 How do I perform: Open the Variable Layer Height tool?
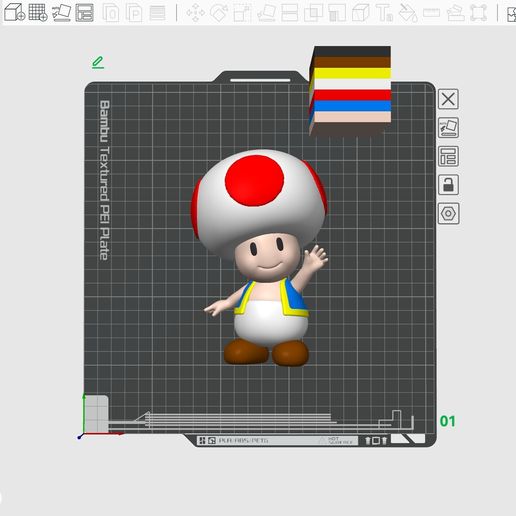(x=157, y=13)
